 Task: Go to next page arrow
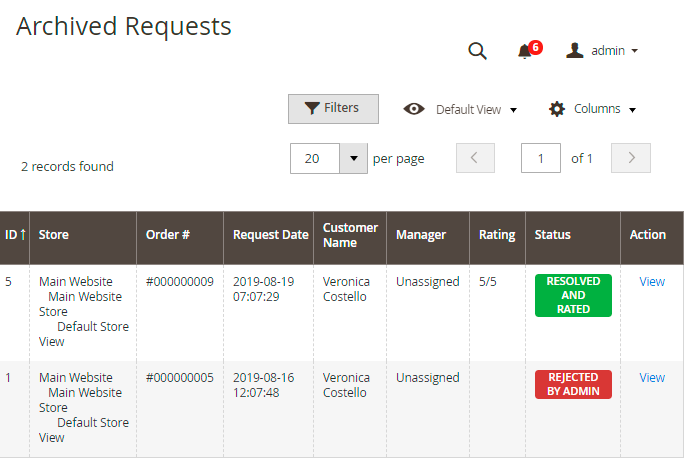[x=631, y=158]
